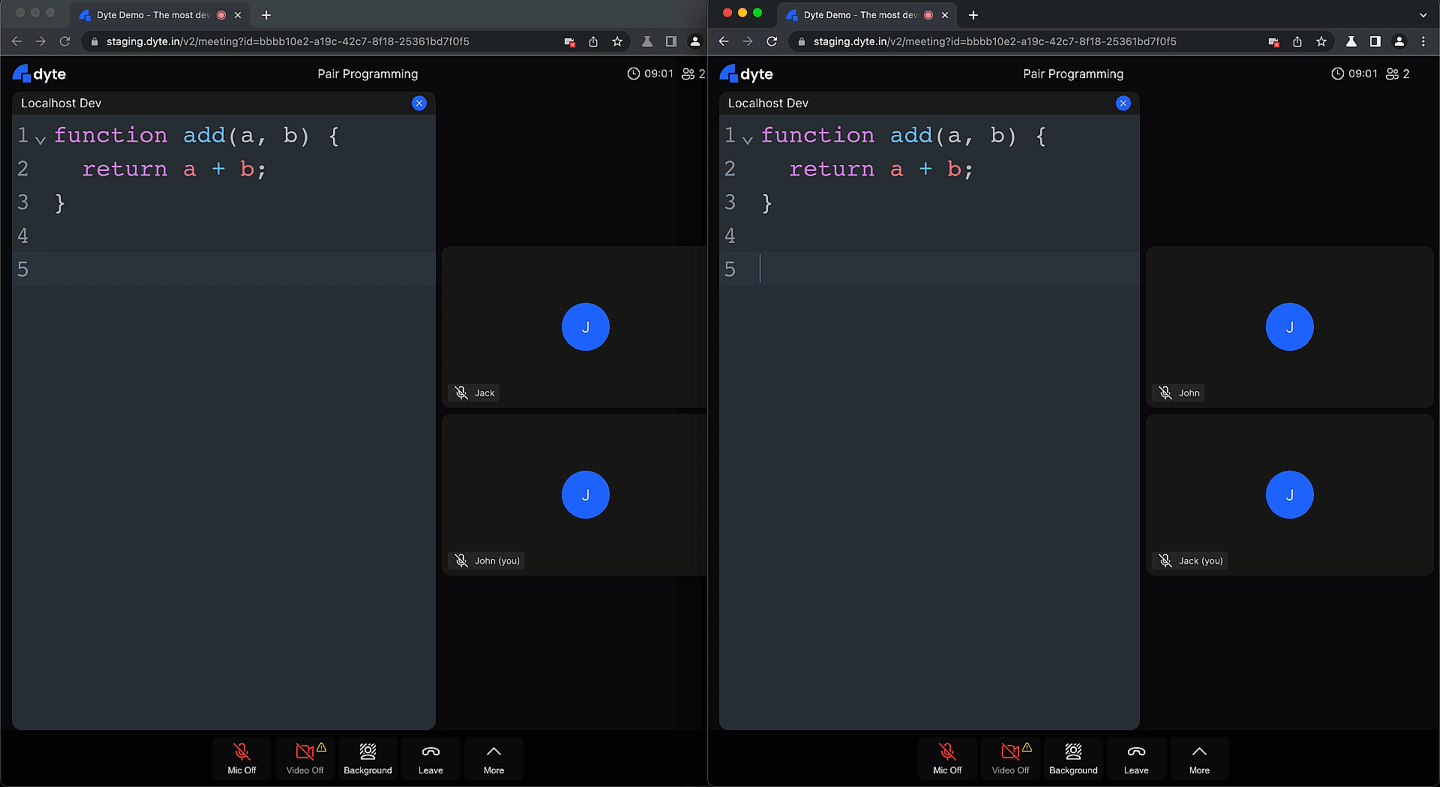
Task: Click the browser profile avatar icon
Action: tap(695, 43)
